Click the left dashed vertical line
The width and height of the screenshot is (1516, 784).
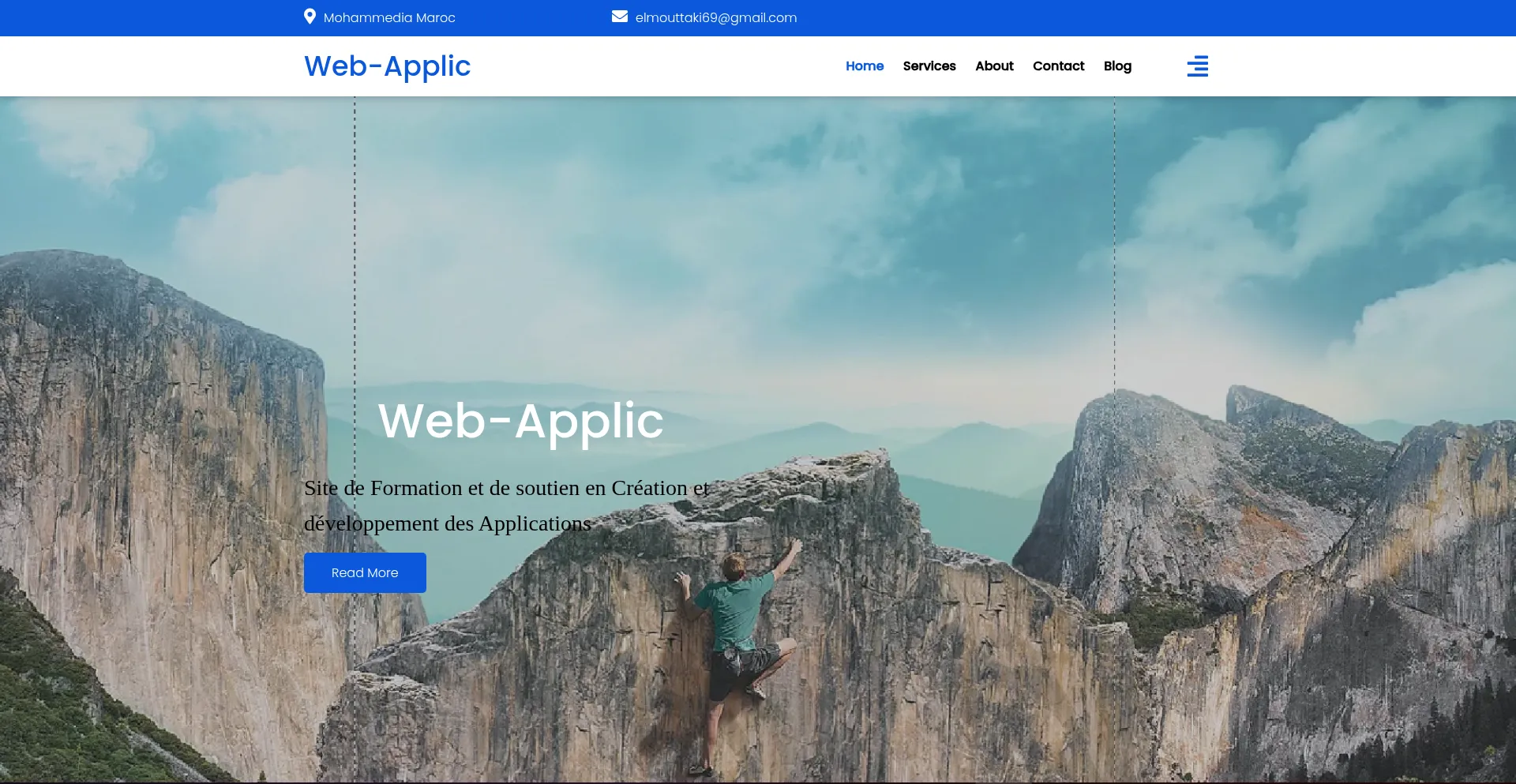(355, 237)
